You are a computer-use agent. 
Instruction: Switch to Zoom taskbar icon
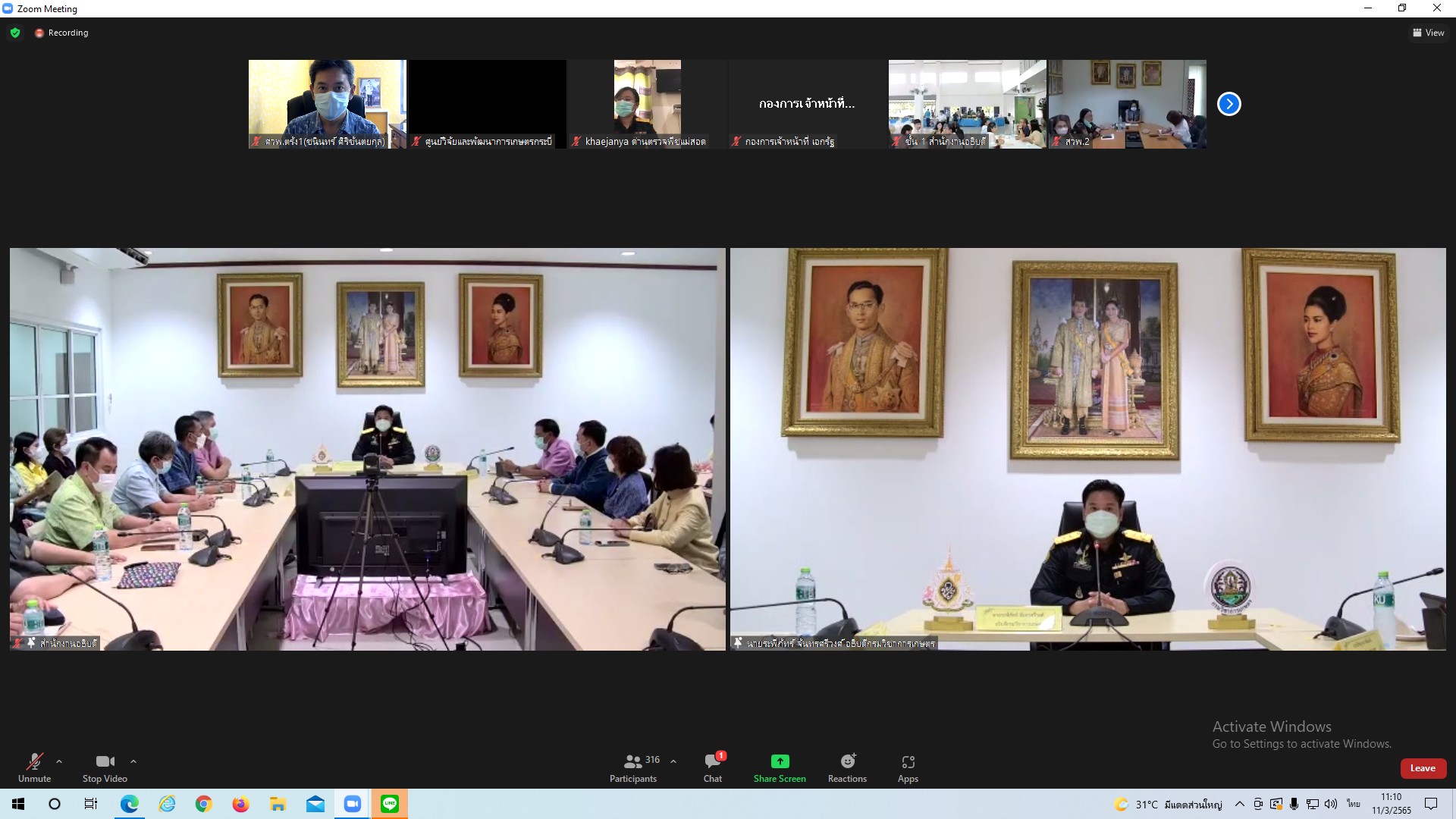(353, 804)
